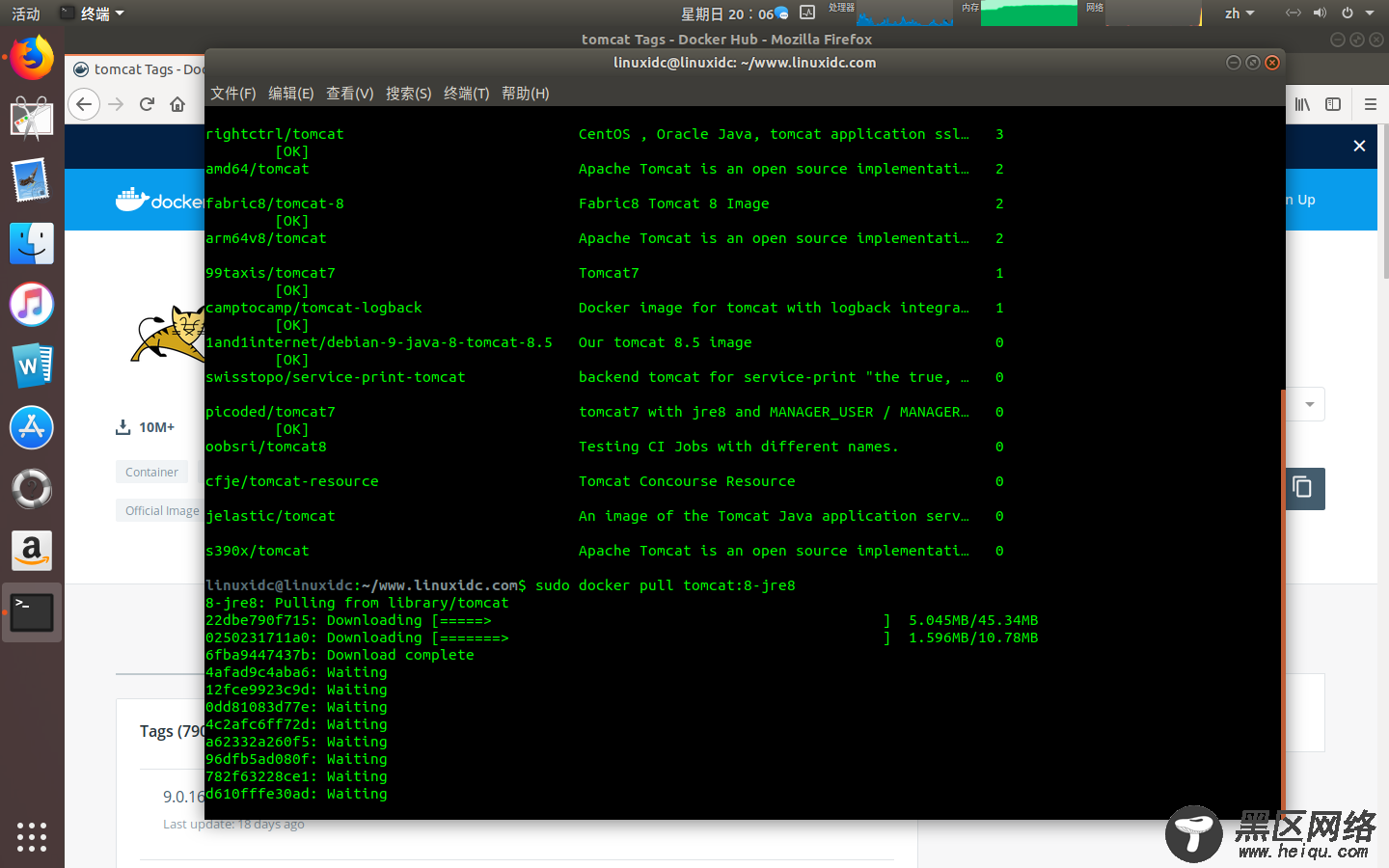Open the power menu in top bar

pos(1347,13)
